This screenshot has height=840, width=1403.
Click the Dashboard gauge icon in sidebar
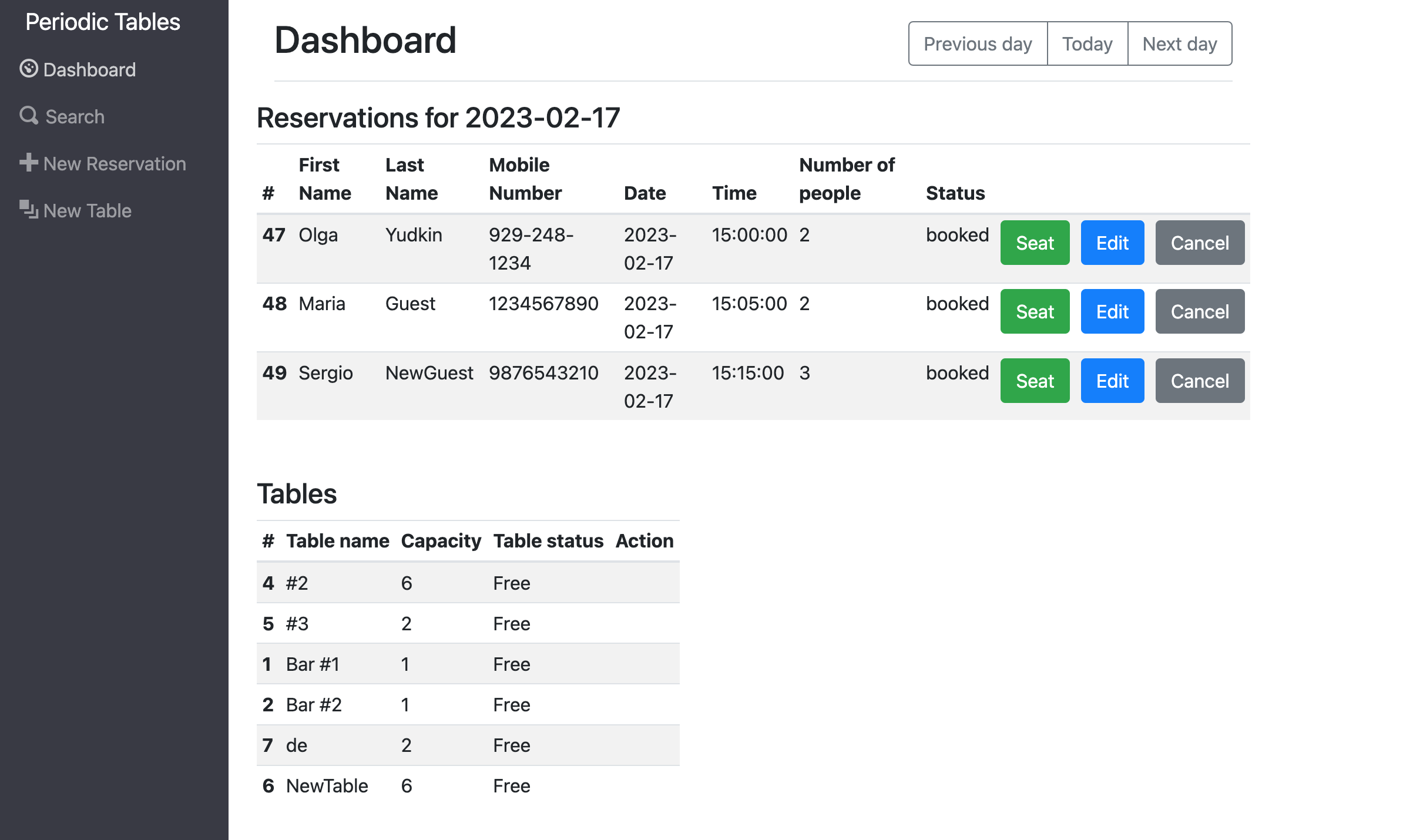click(28, 69)
